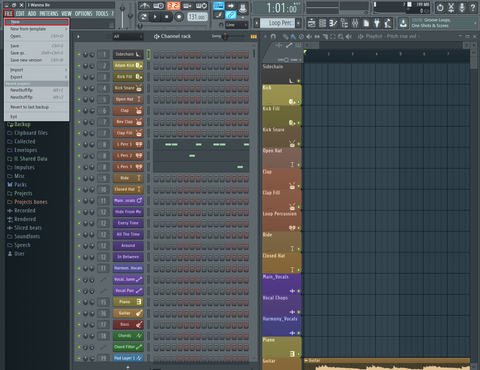480x370 pixels.
Task: Open the metronome toggle in transport bar
Action: [144, 6]
